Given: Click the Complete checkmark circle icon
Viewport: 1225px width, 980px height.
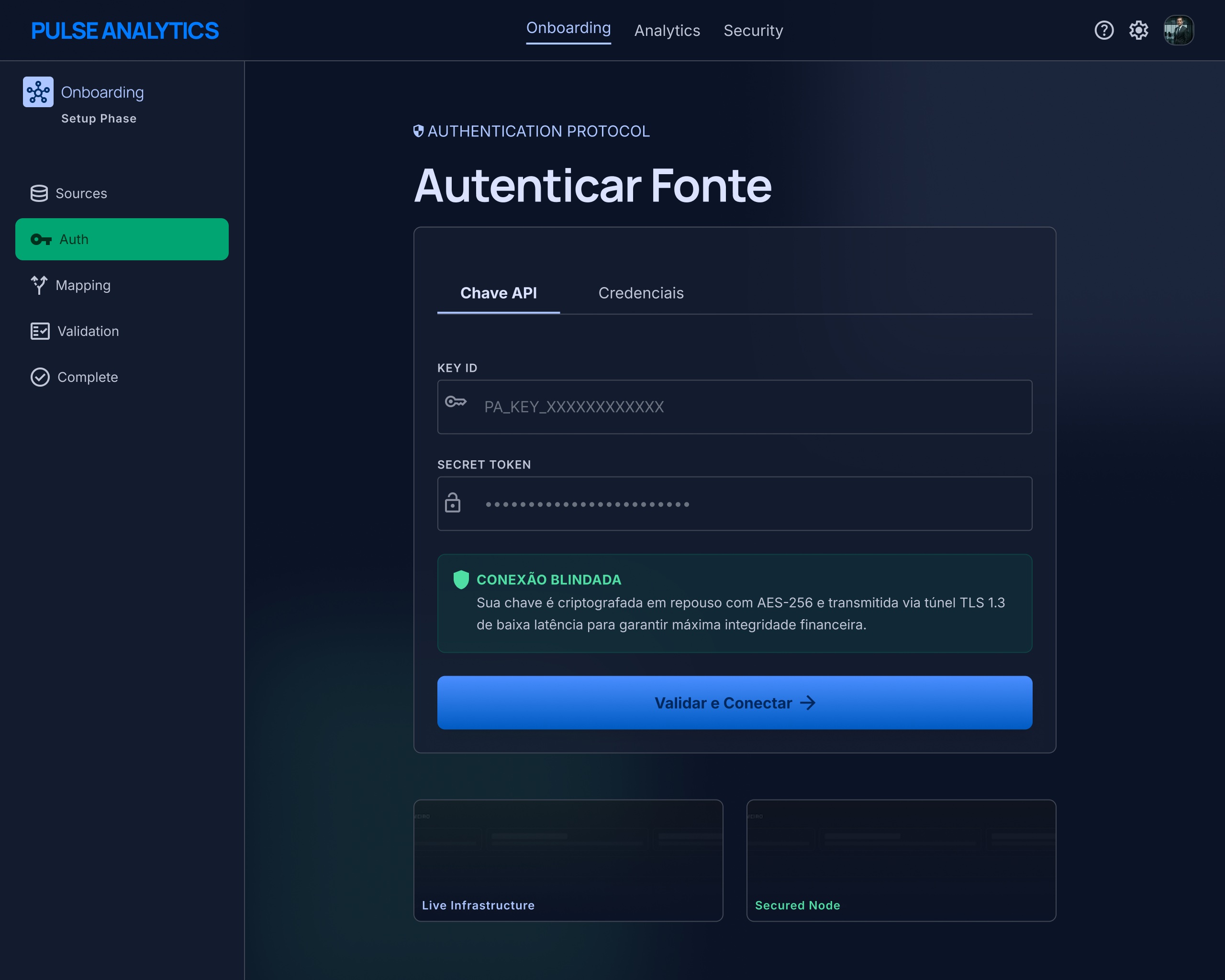Looking at the screenshot, I should (40, 377).
